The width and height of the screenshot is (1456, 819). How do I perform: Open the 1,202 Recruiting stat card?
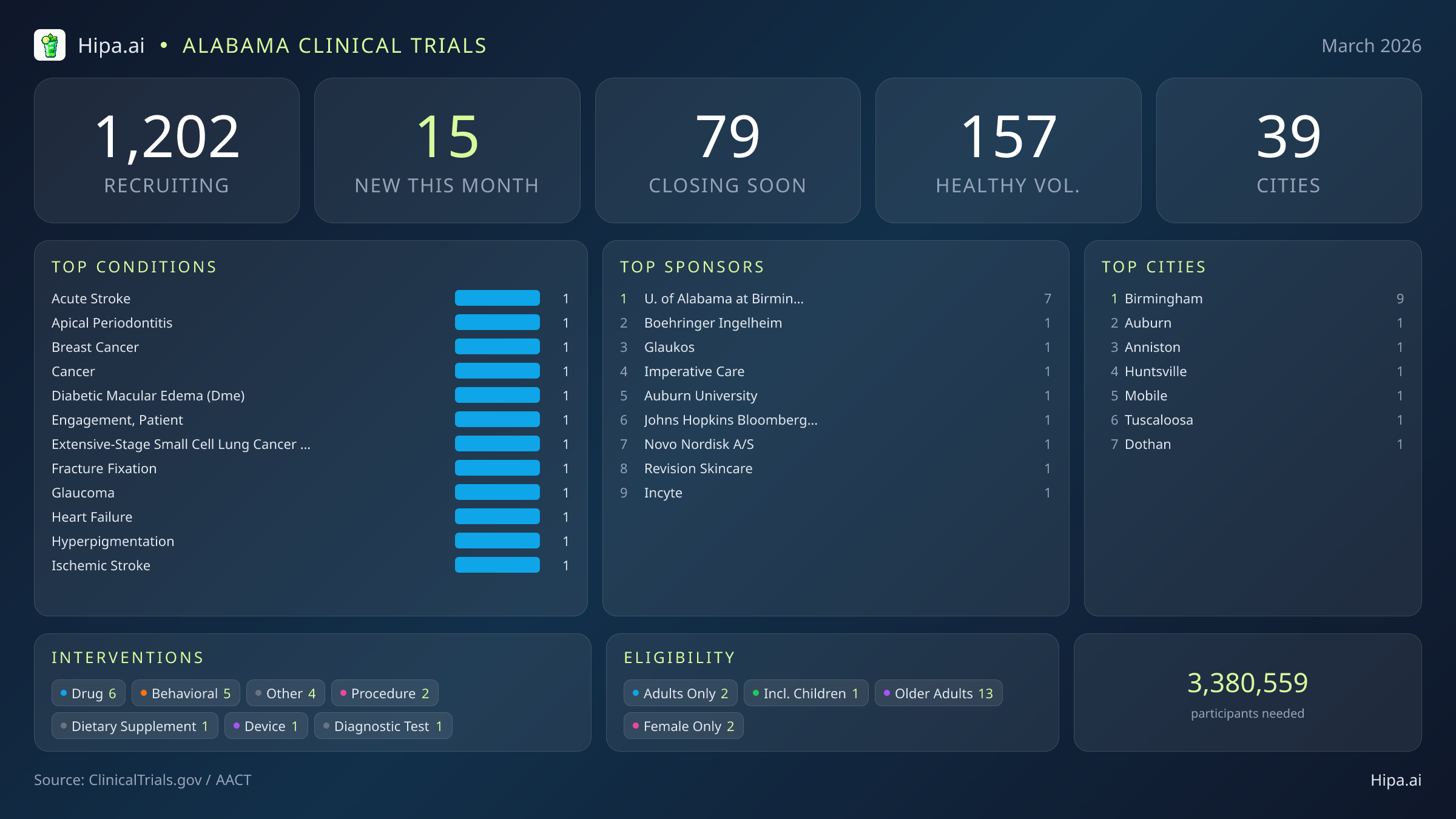pos(167,150)
